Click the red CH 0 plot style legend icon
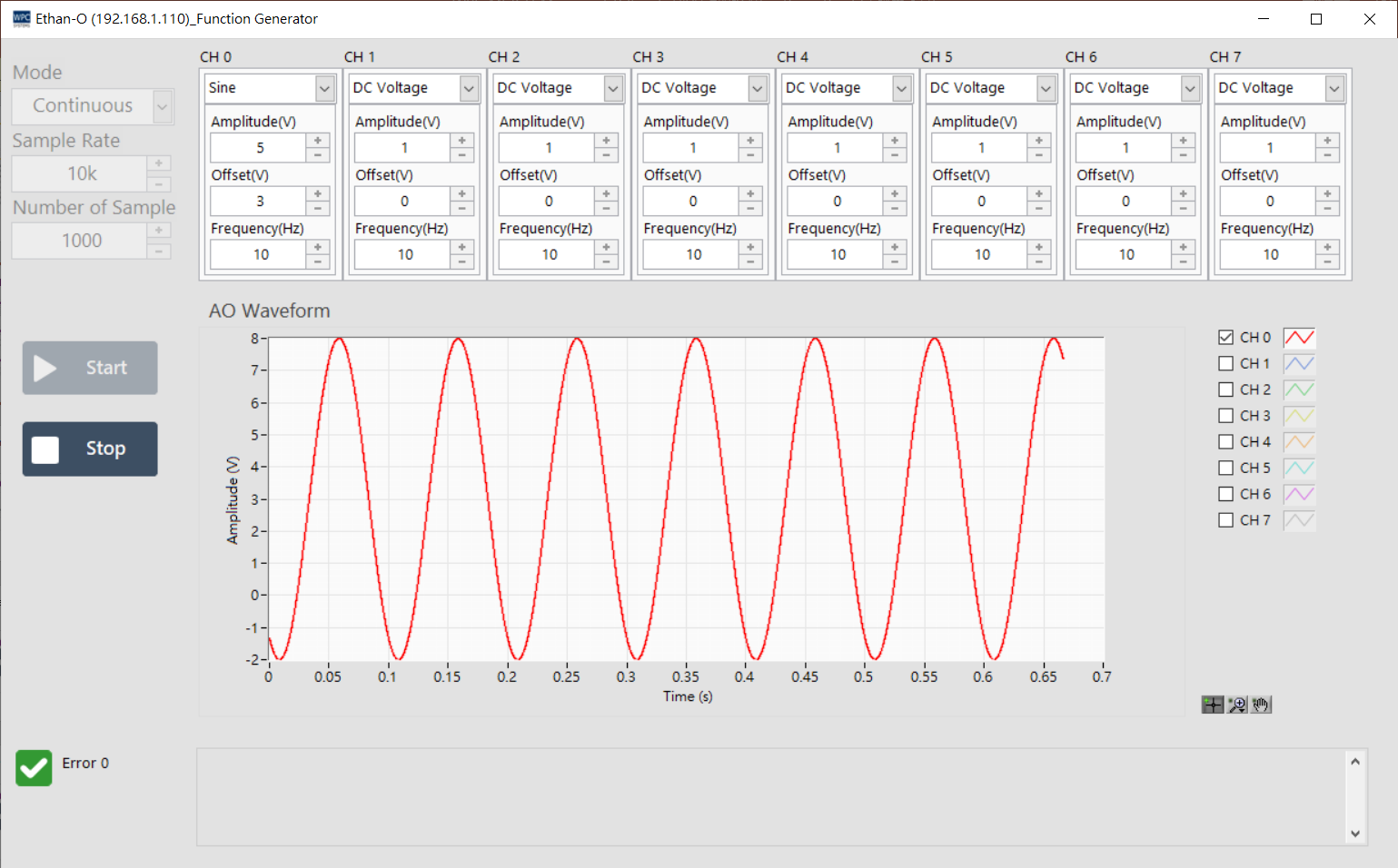 (x=1298, y=337)
